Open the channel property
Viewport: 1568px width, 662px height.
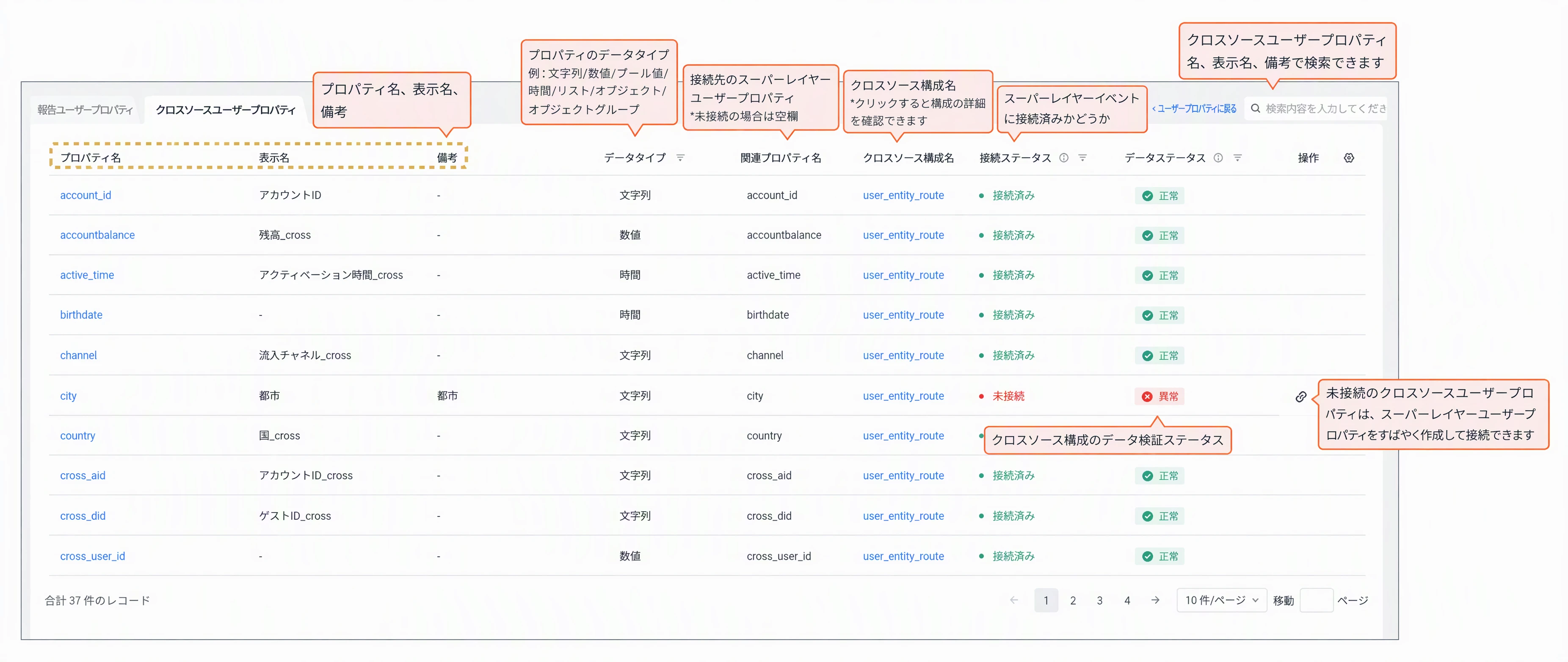click(78, 356)
